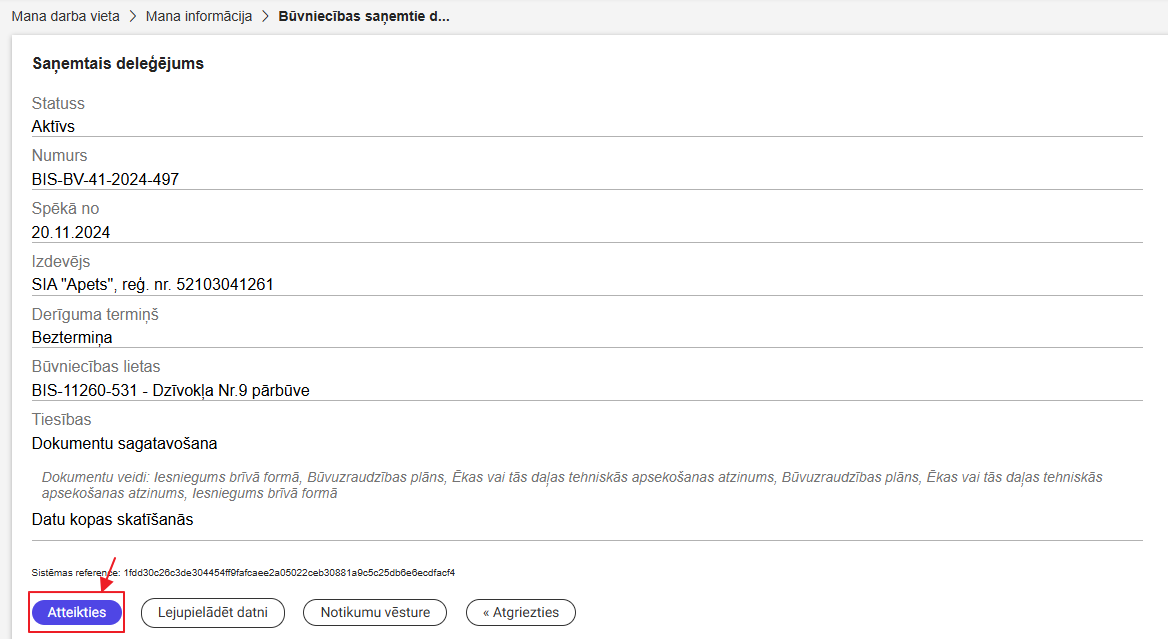Select the system reference hash text
1168x639 pixels.
coord(289,573)
